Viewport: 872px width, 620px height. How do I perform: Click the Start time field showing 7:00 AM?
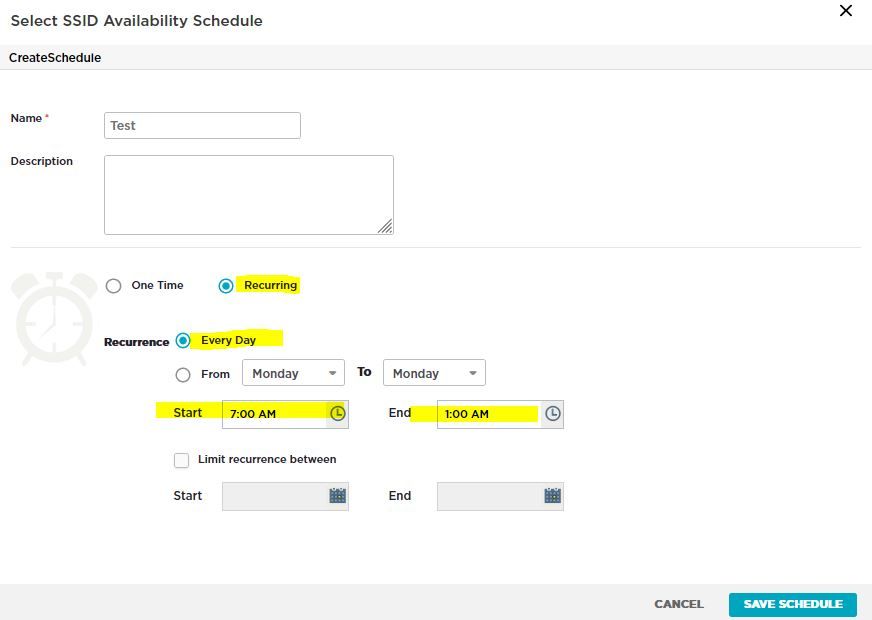coord(274,414)
